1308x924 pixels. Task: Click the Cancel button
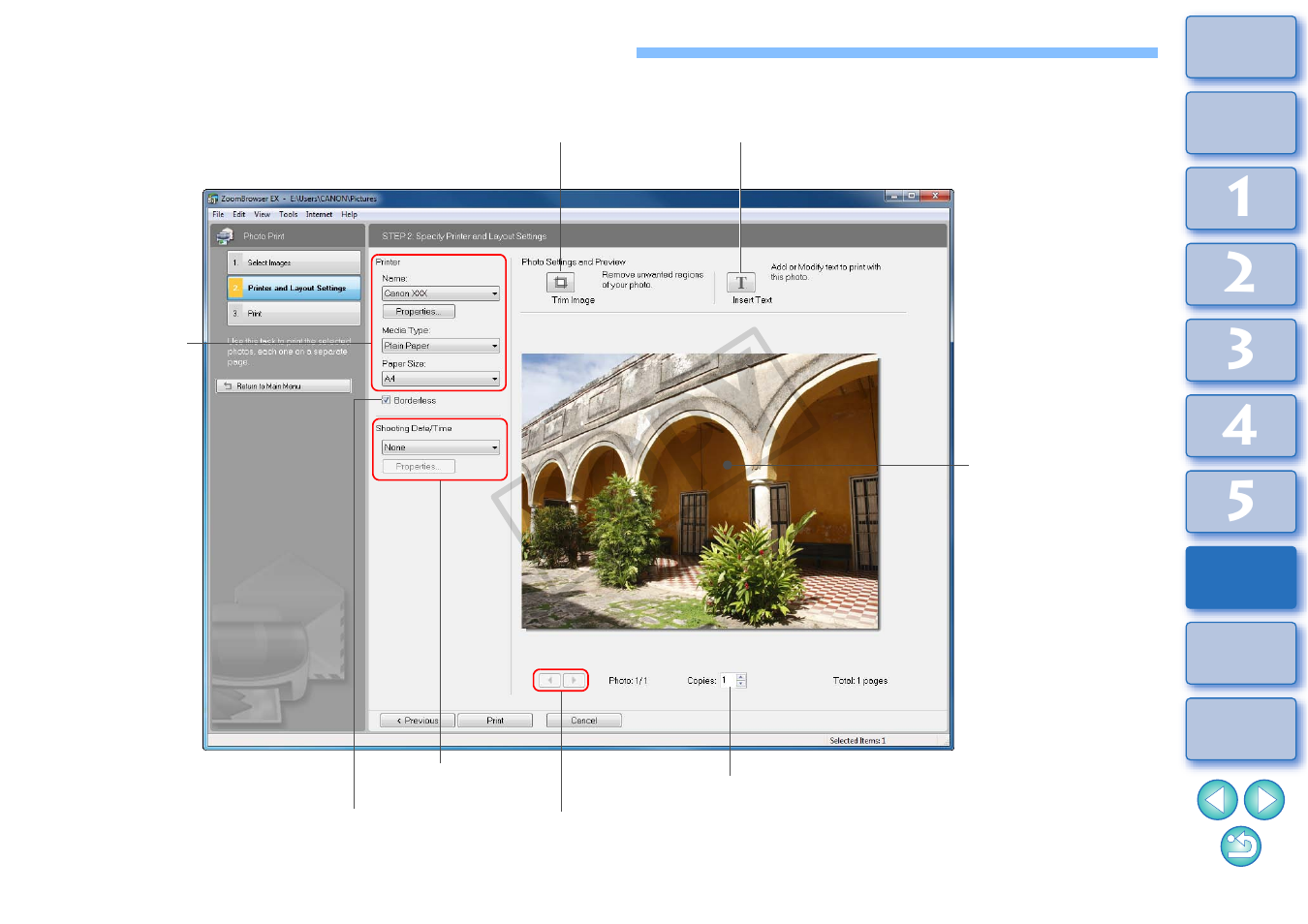(584, 721)
